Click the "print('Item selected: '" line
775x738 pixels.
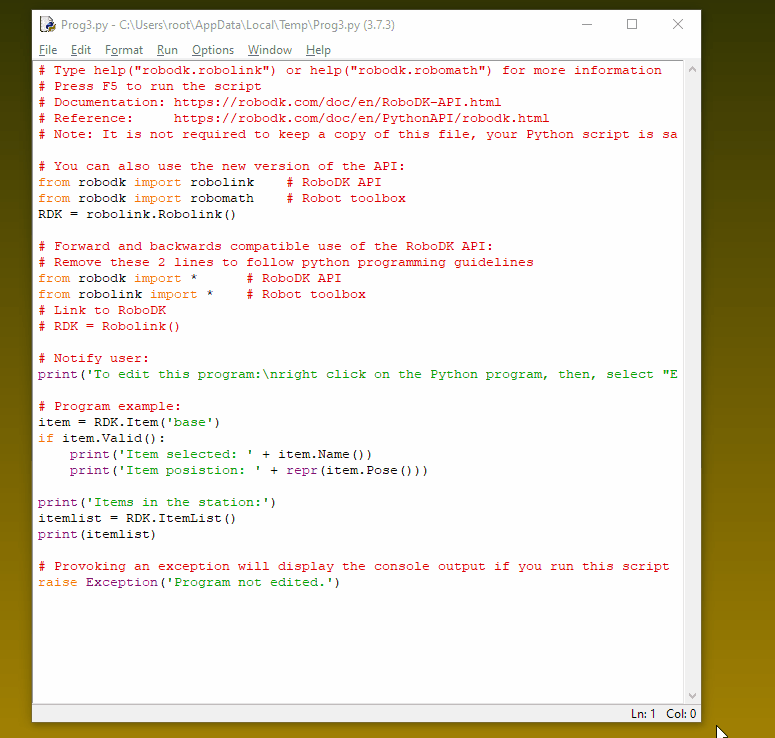click(x=220, y=454)
